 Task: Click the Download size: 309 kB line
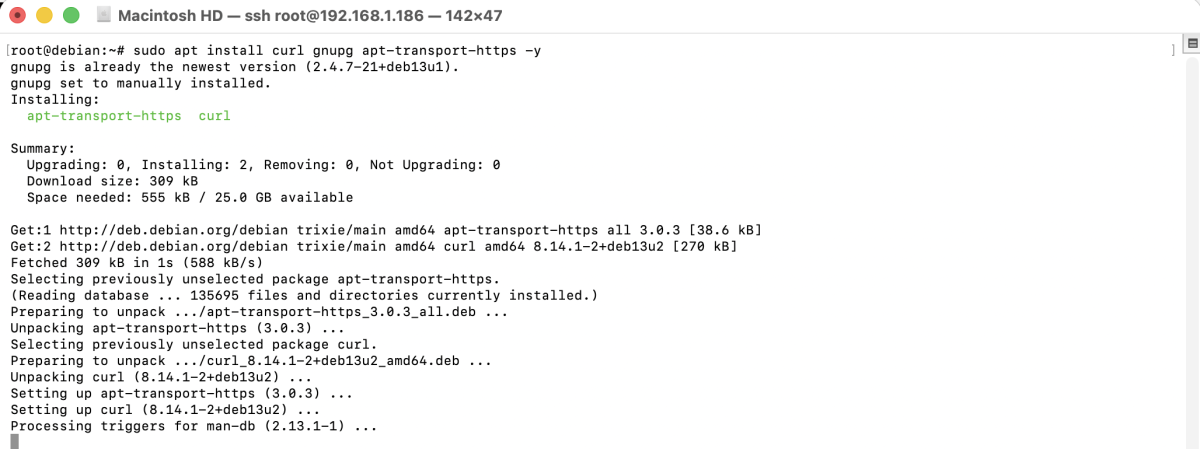click(112, 181)
